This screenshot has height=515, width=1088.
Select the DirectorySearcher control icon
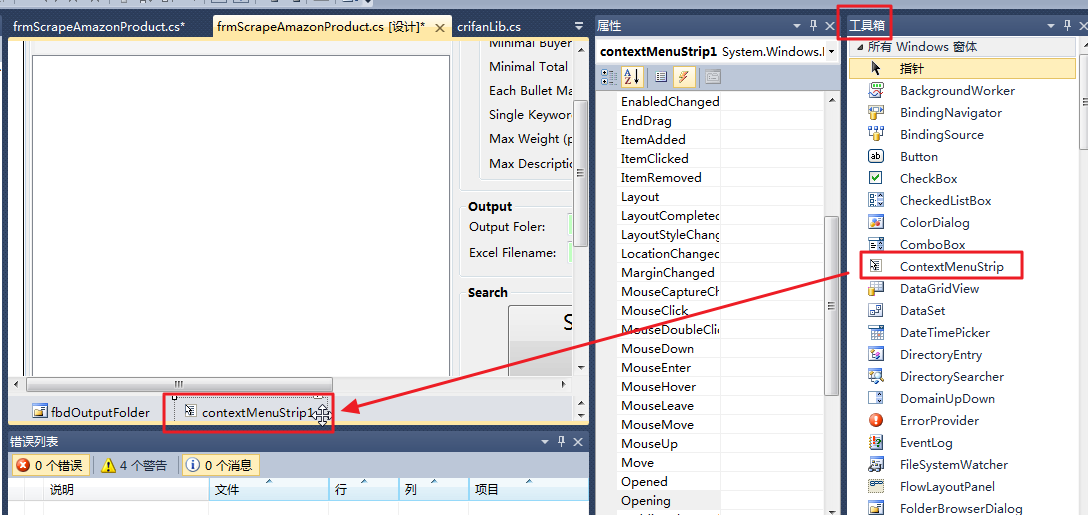(876, 376)
